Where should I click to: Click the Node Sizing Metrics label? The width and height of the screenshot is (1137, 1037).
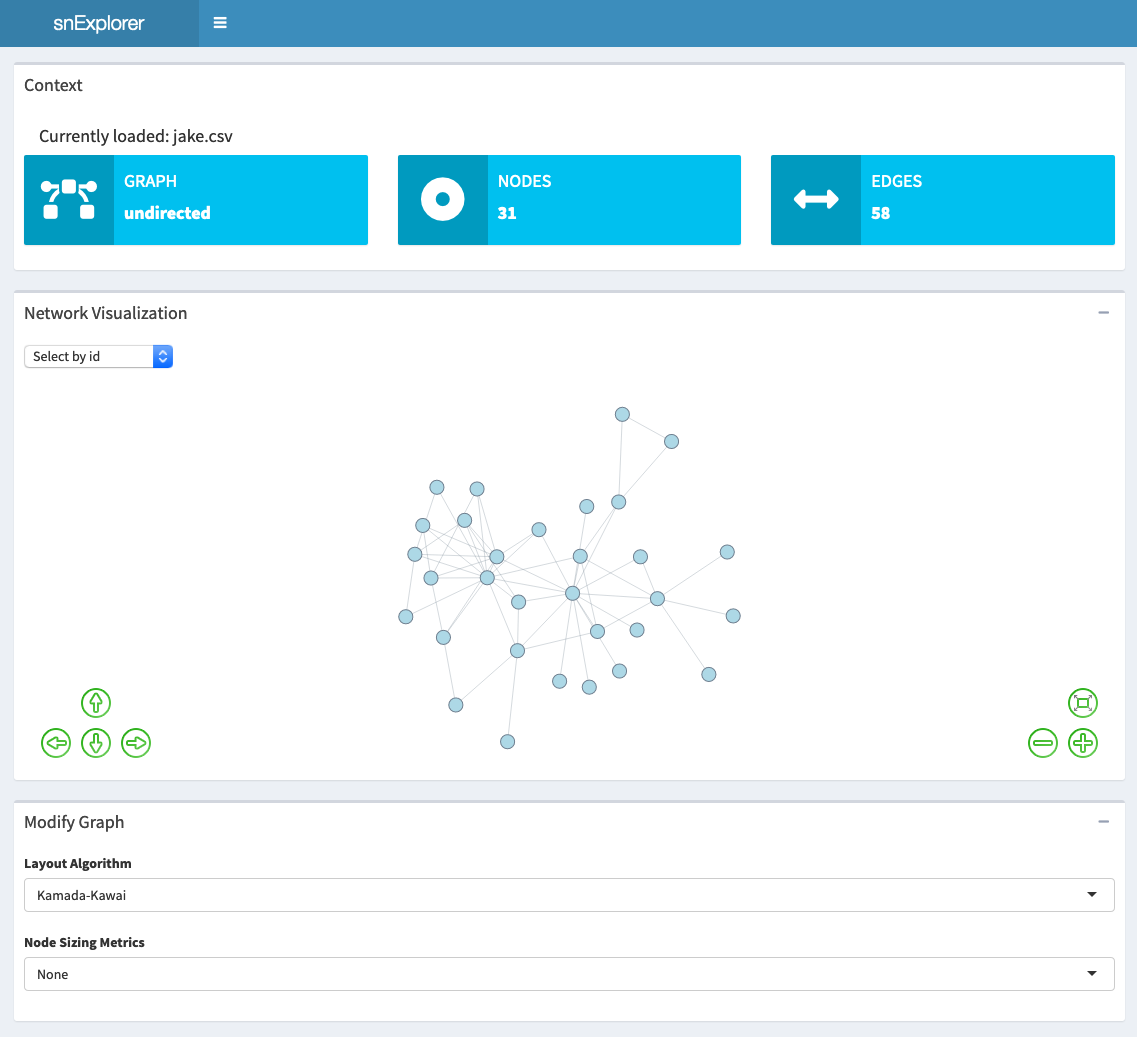click(x=84, y=942)
